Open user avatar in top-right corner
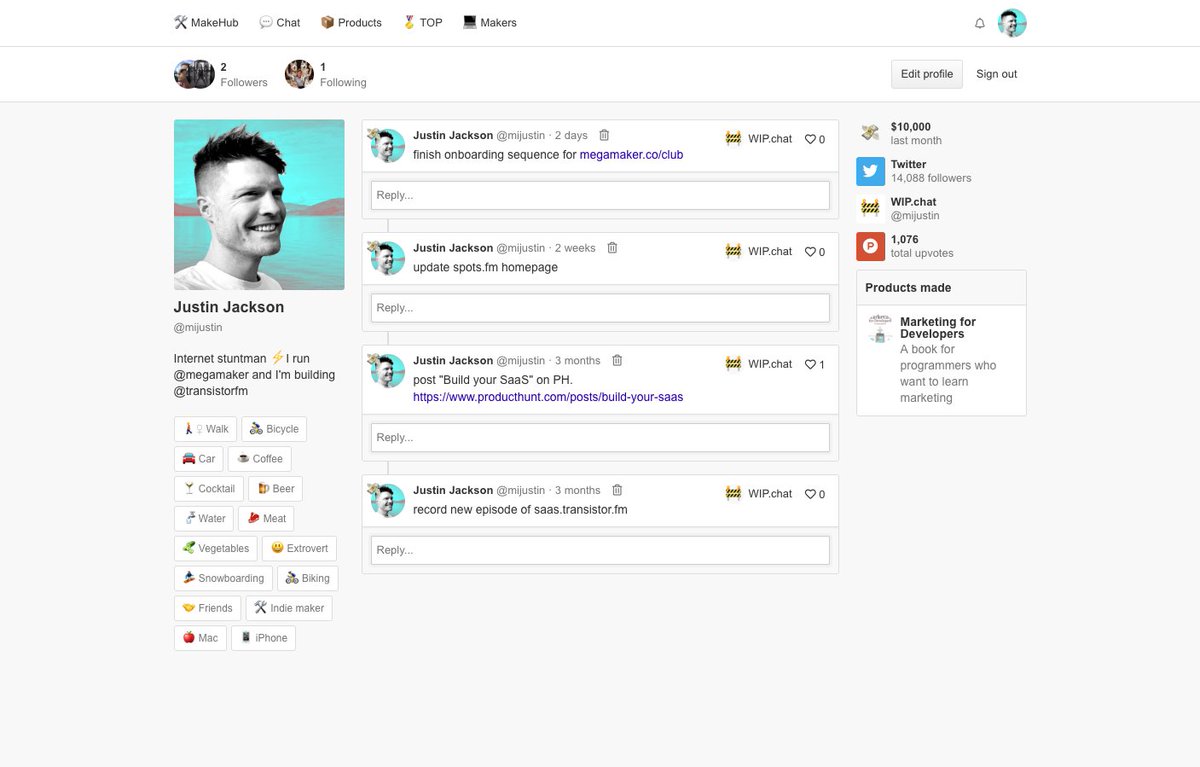The height and width of the screenshot is (767, 1200). [1012, 23]
